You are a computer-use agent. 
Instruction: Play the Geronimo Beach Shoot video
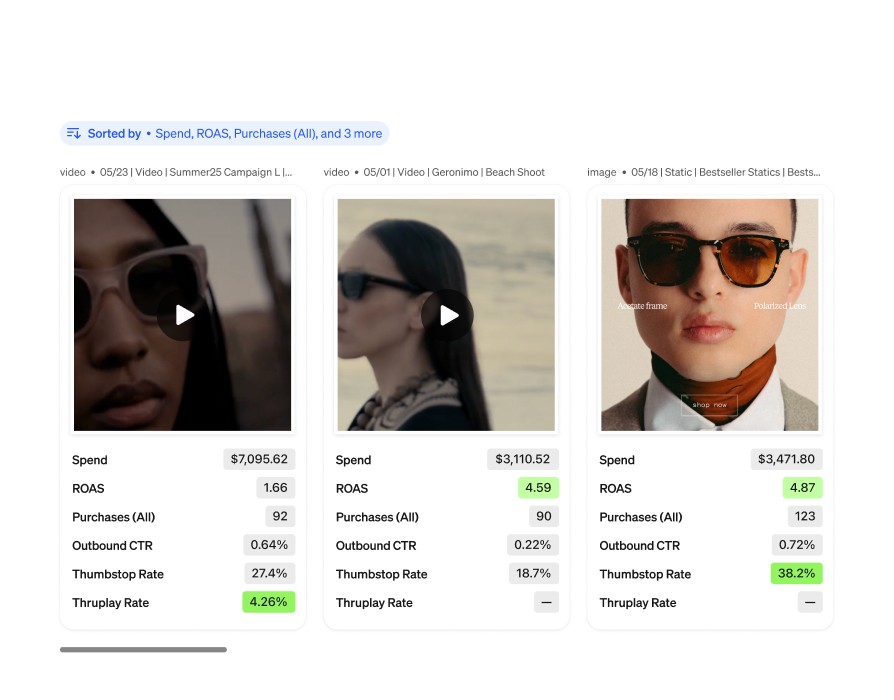coord(448,315)
